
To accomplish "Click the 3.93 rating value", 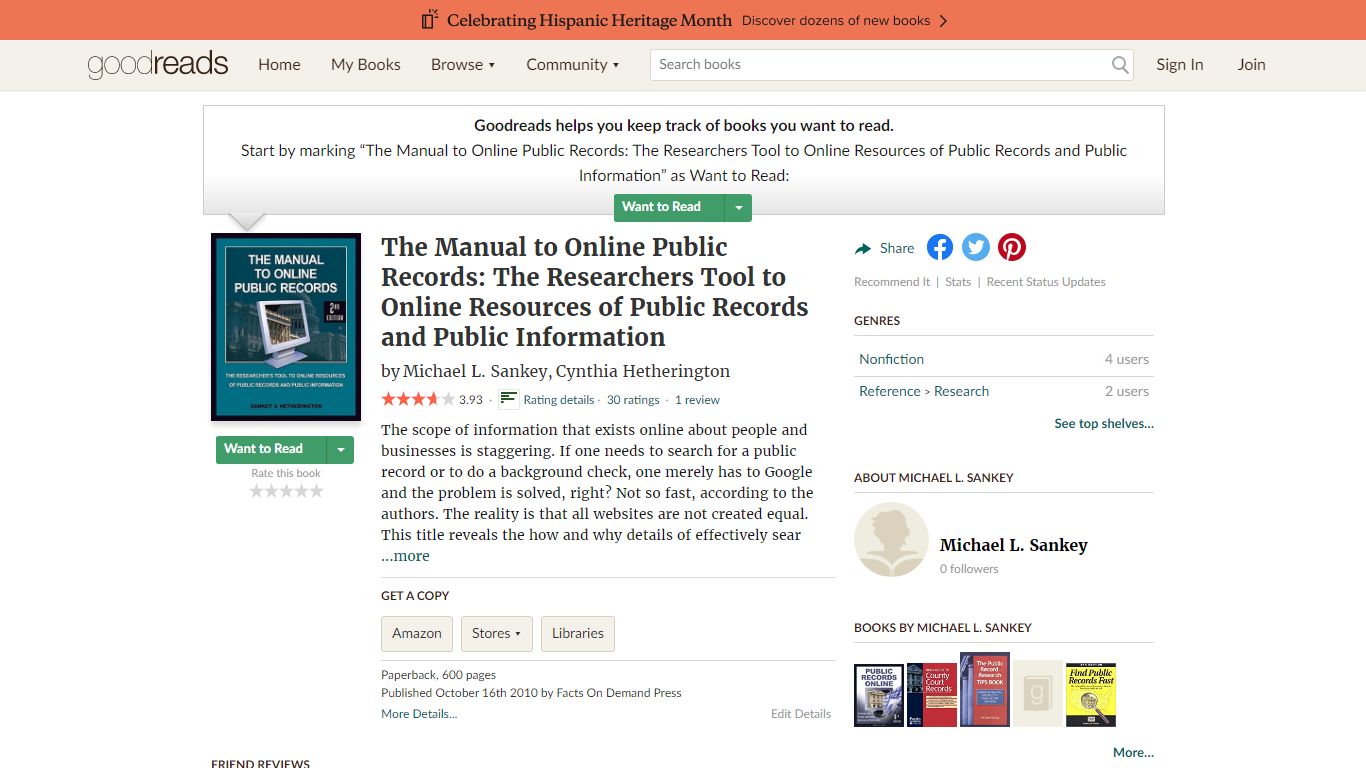I will (471, 400).
